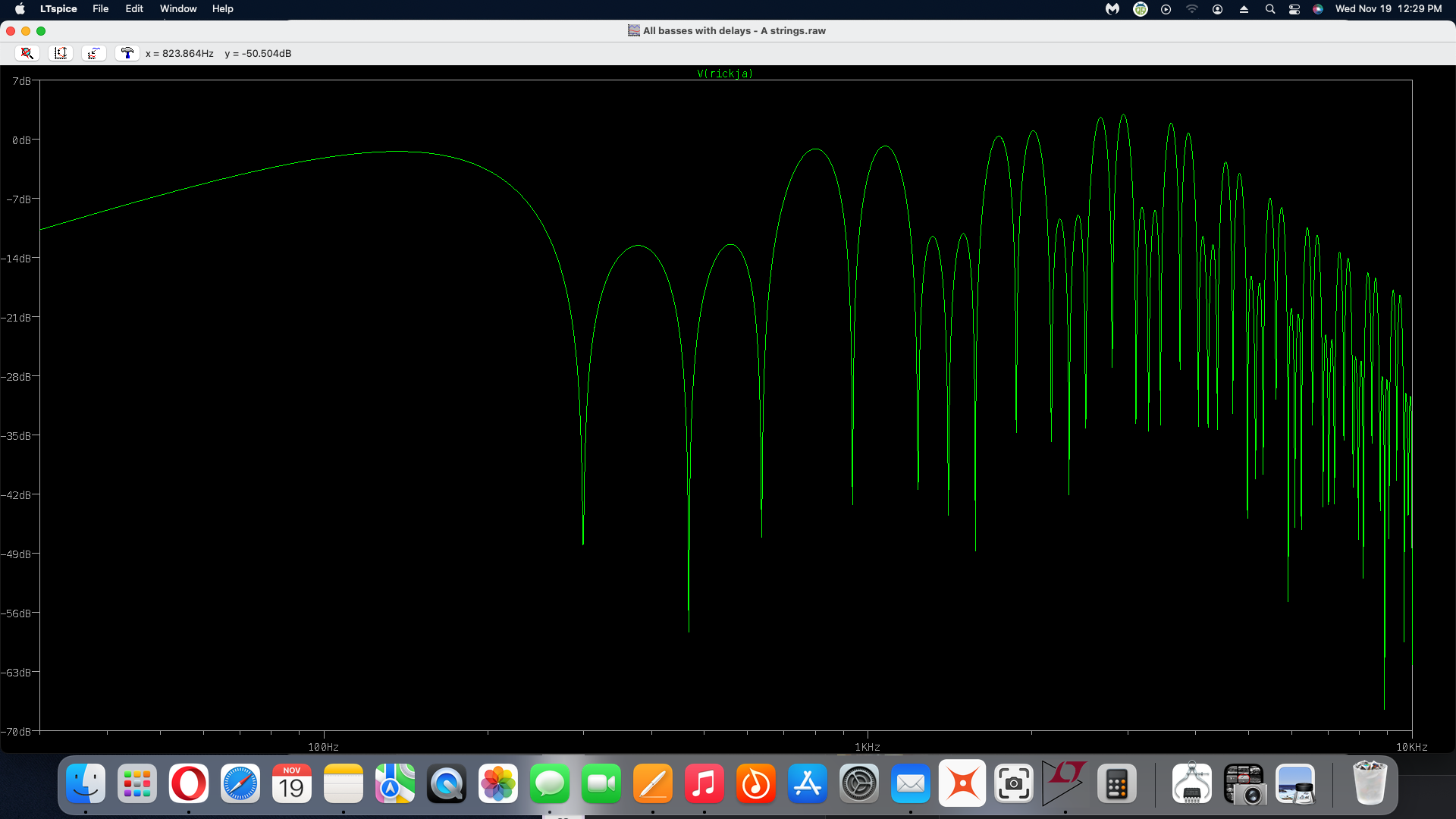Open QuickTime Player from the Dock
The width and height of the screenshot is (1456, 819).
447,783
